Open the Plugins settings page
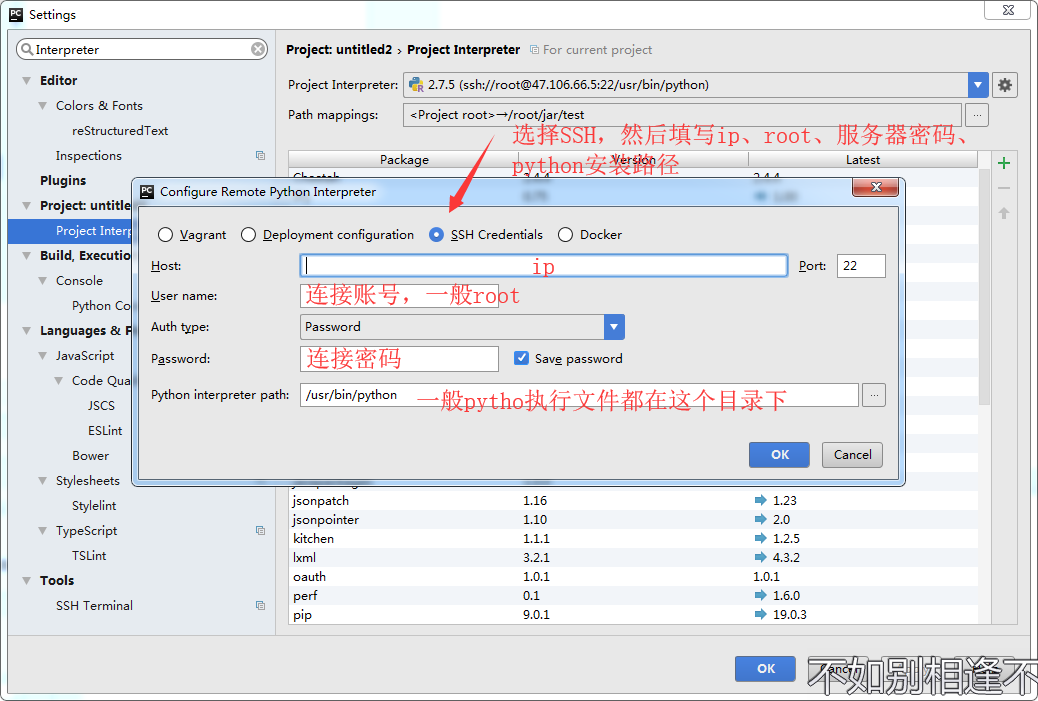This screenshot has height=701, width=1038. coord(63,181)
